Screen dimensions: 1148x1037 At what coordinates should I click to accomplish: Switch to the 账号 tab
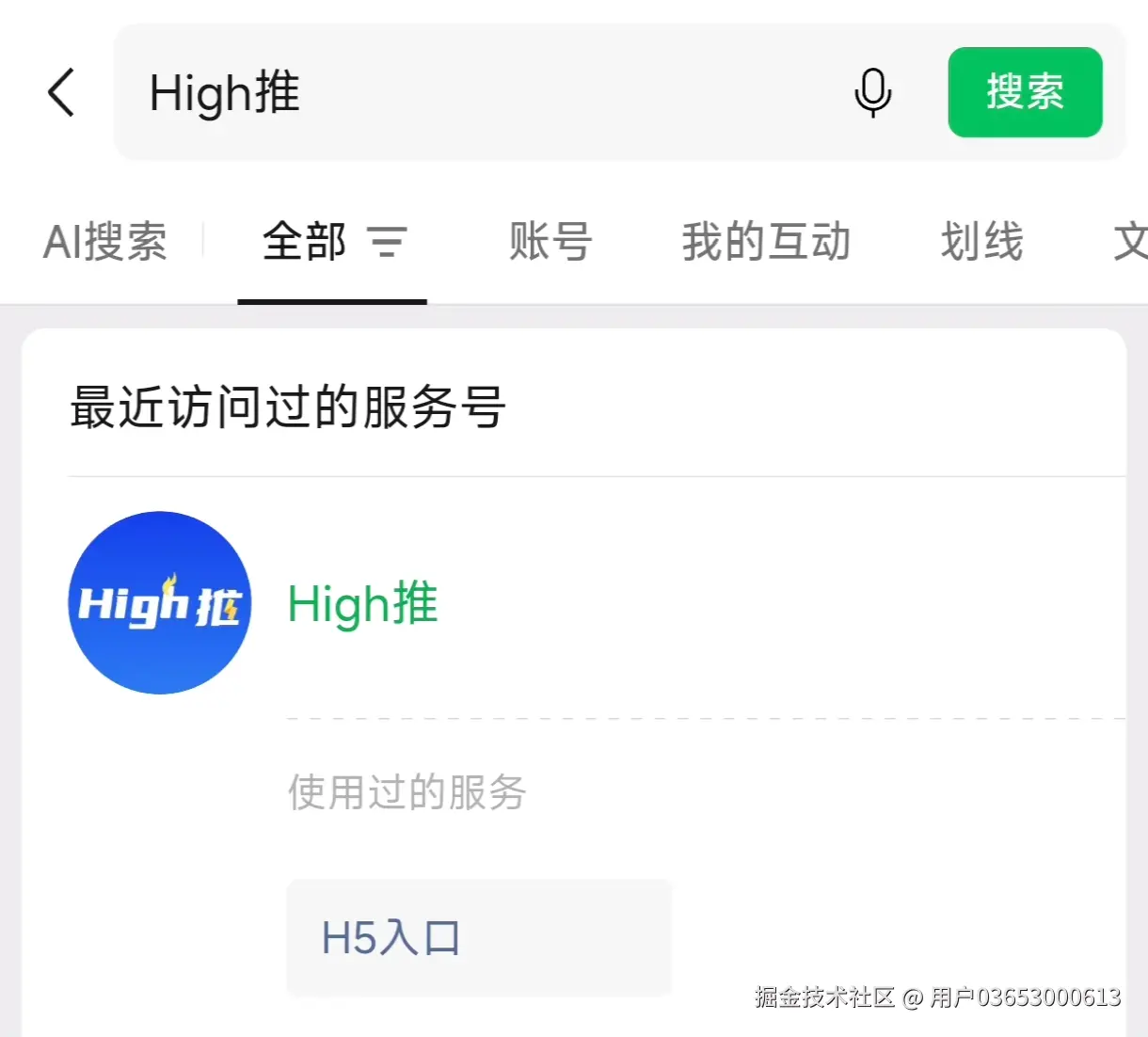point(550,242)
